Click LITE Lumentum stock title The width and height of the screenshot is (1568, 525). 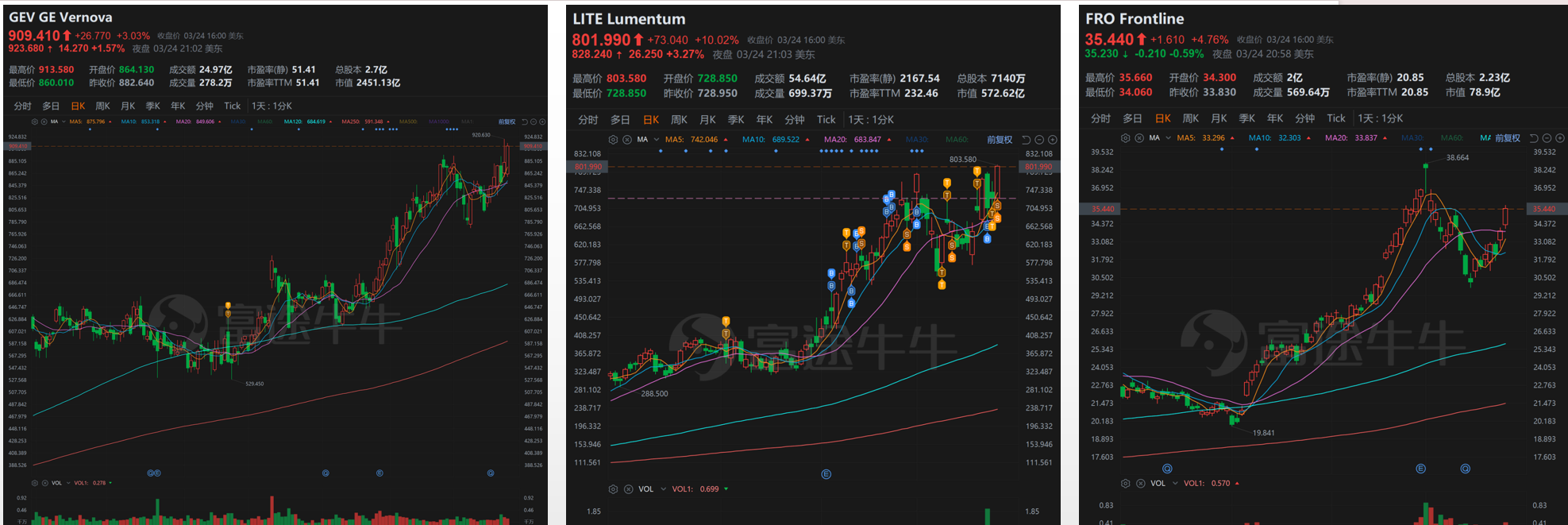629,19
